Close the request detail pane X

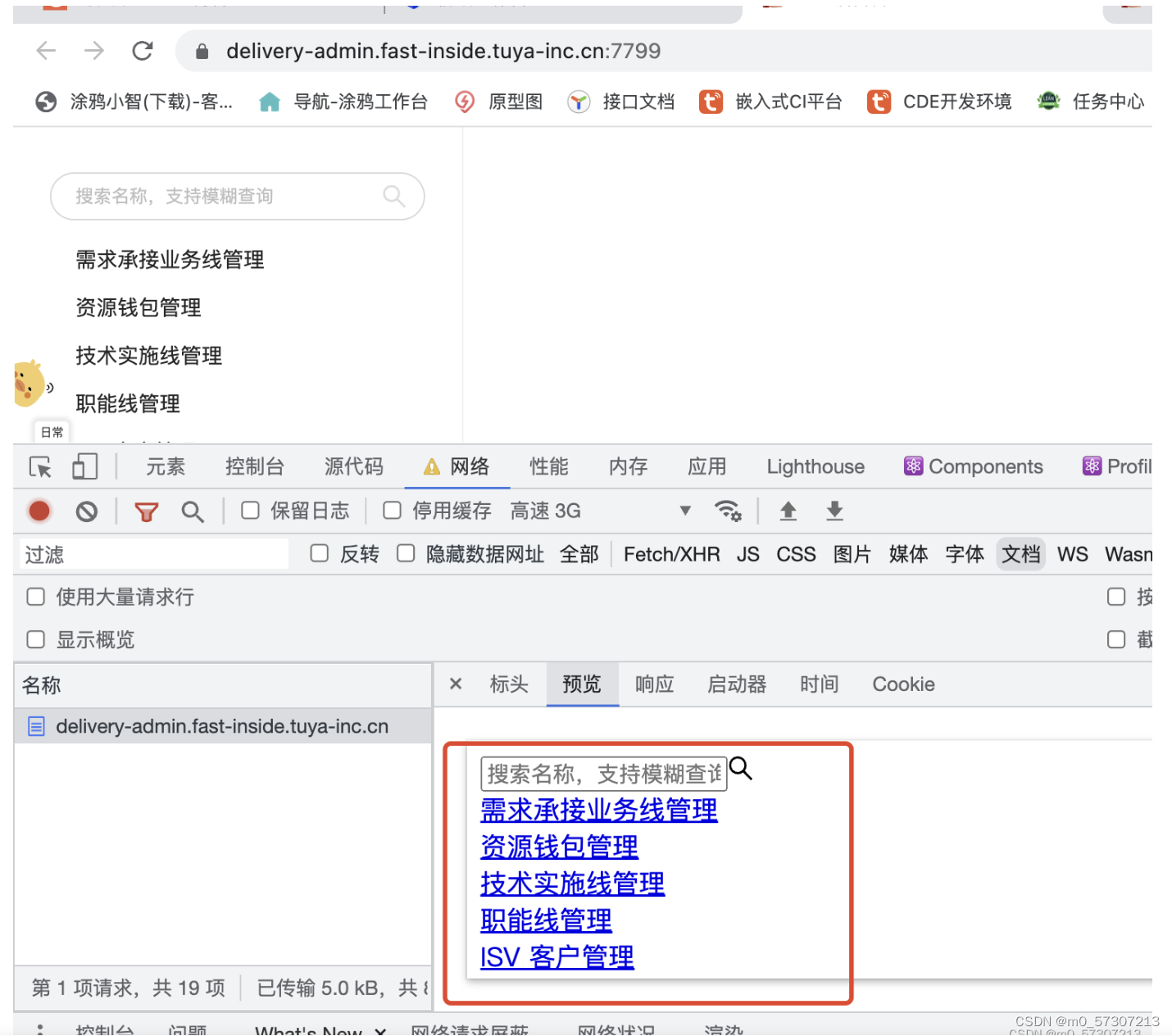(457, 684)
